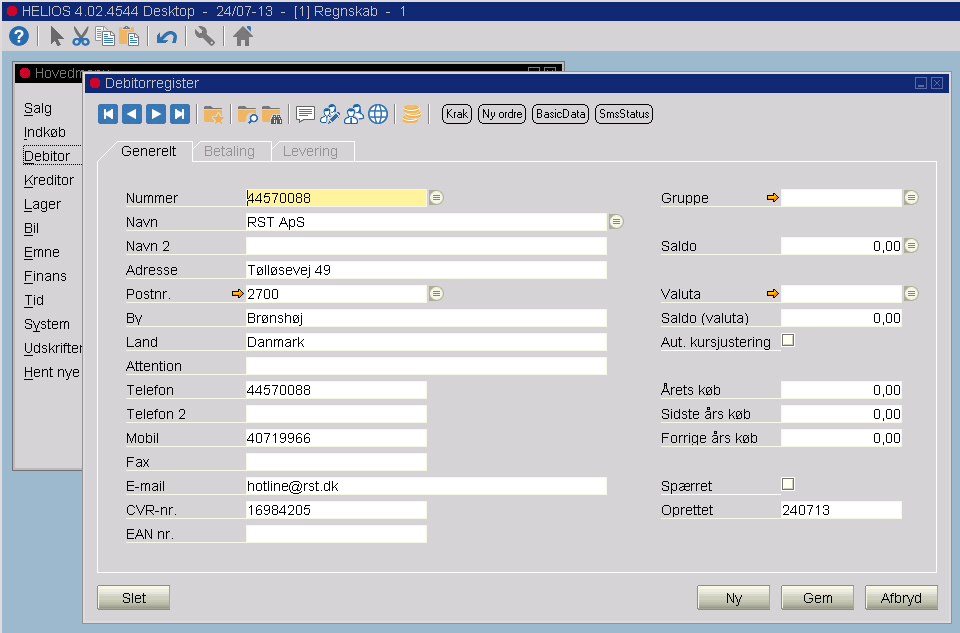Viewport: 960px width, 633px height.
Task: Open Lager in the Hovedmenu
Action: 42,204
